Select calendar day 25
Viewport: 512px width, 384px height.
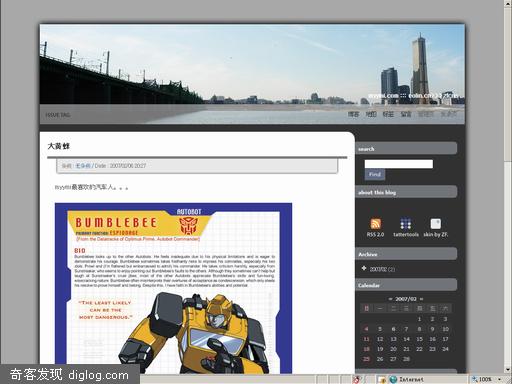[366, 359]
